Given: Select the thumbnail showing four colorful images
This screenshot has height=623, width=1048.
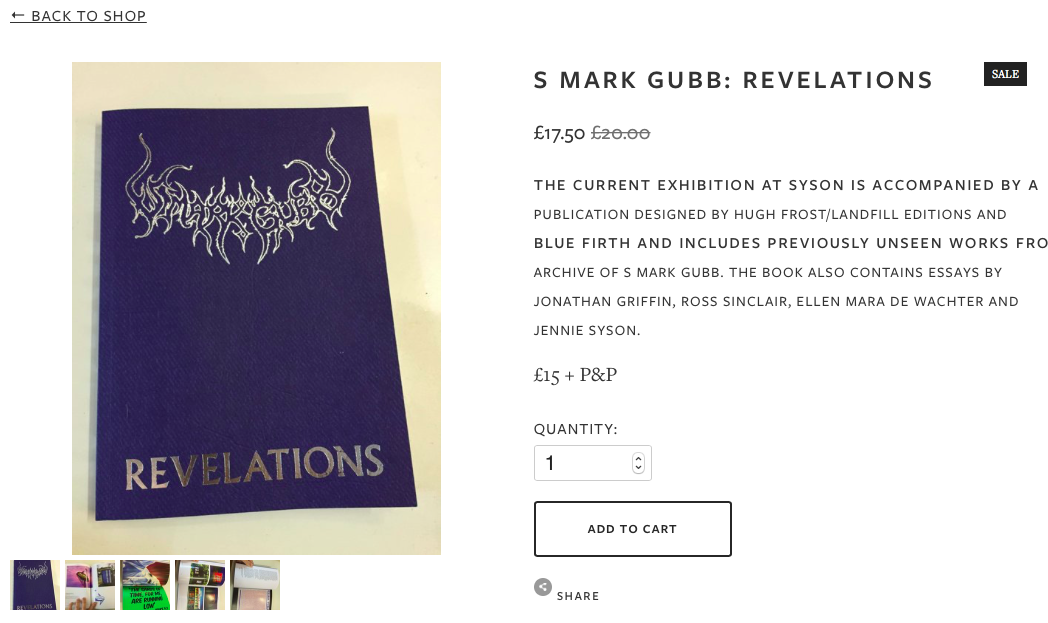Looking at the screenshot, I should click(x=200, y=585).
